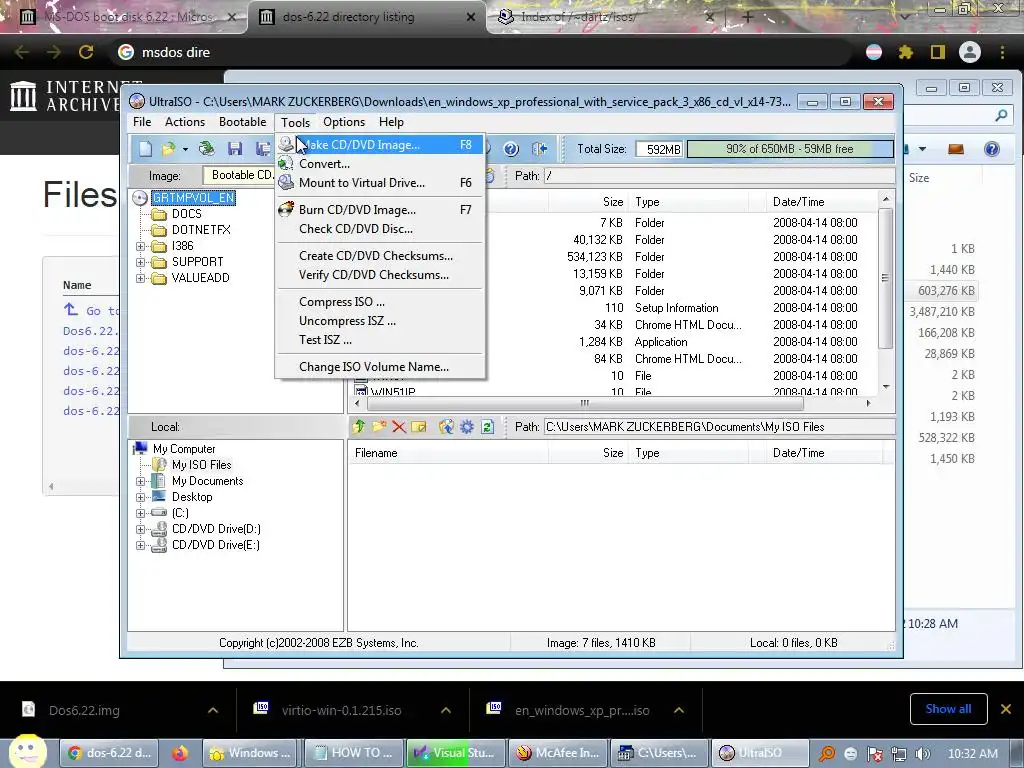
Task: Expand the SUPPORT folder node
Action: (140, 263)
